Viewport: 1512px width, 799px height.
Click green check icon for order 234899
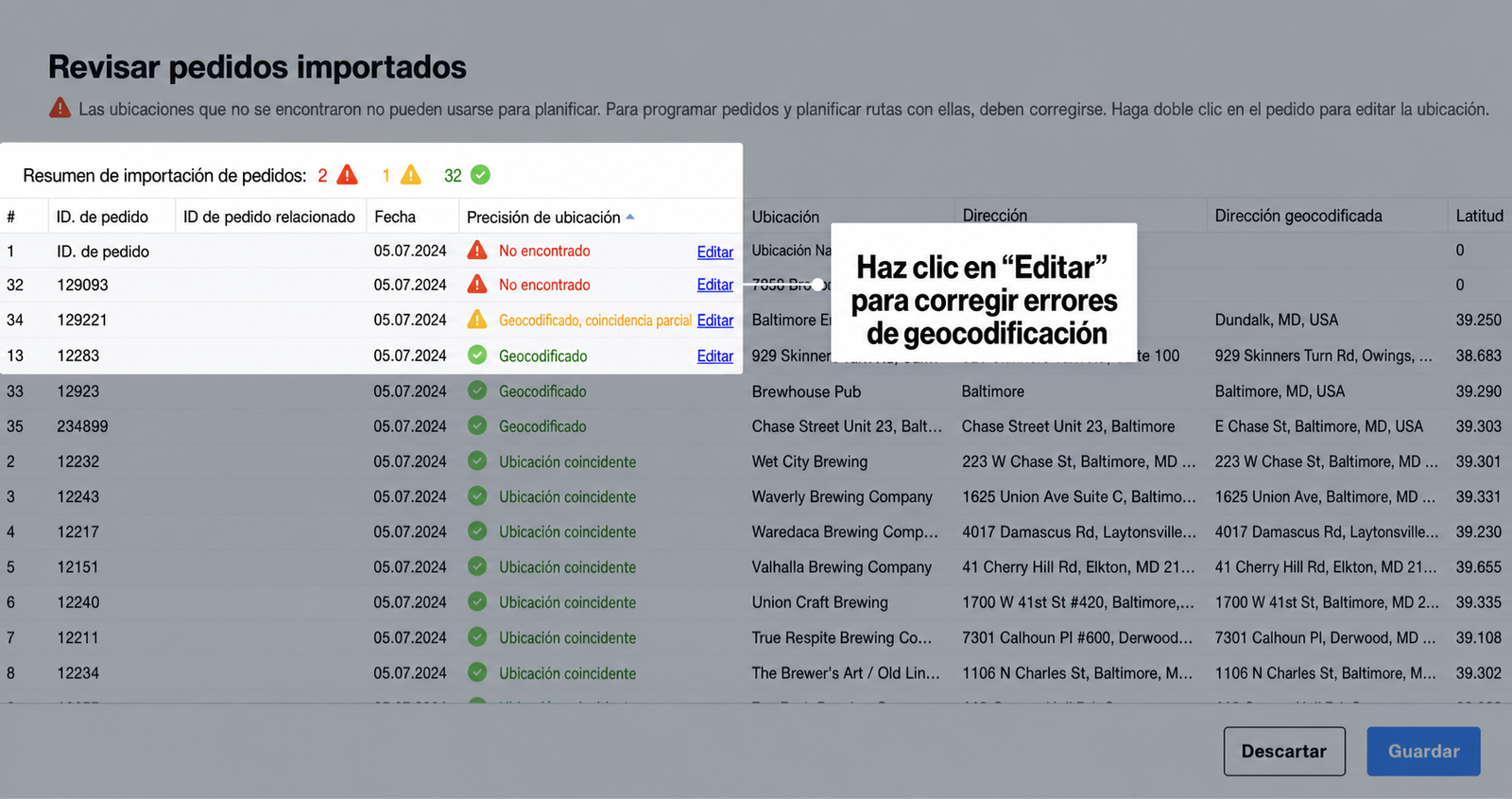pos(477,426)
